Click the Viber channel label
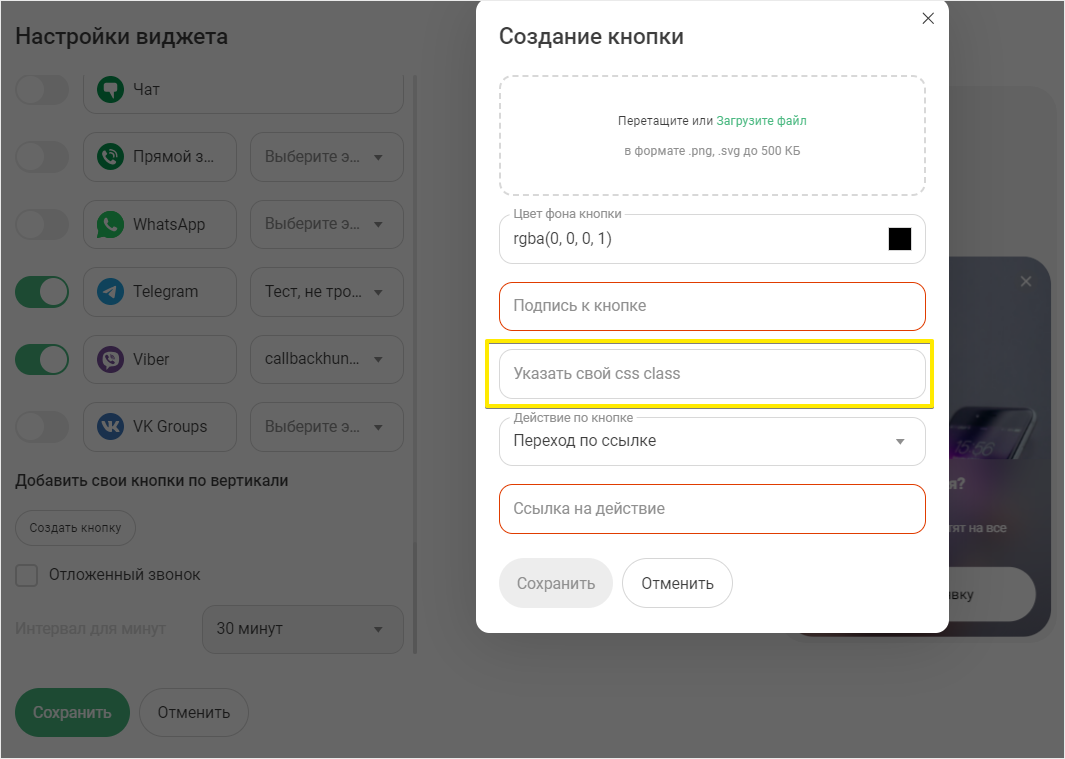Viewport: 1065px width, 759px height. pos(151,359)
